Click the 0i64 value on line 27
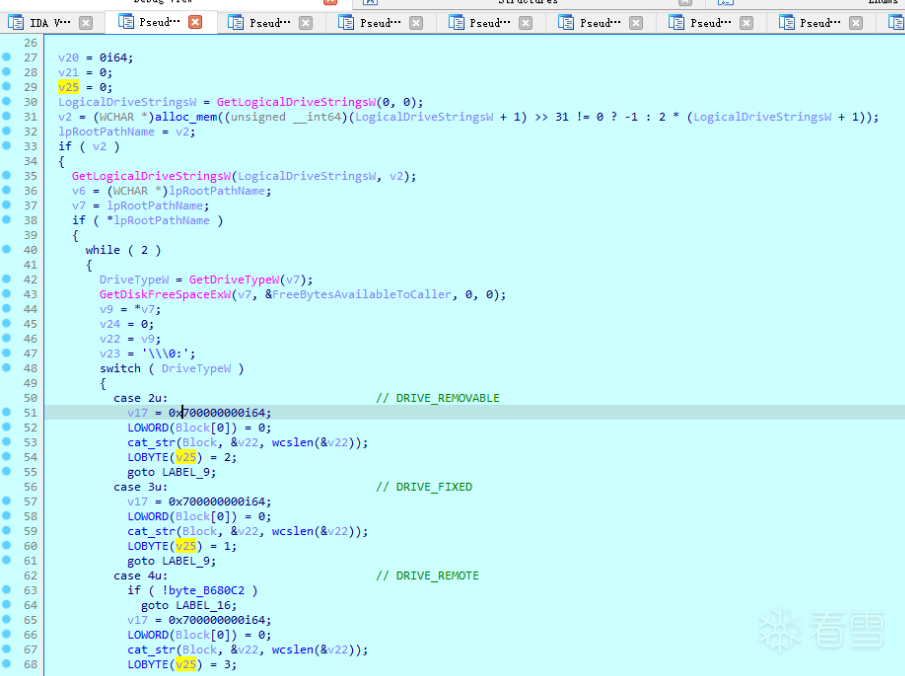Screen dimensions: 905x676 click(115, 58)
